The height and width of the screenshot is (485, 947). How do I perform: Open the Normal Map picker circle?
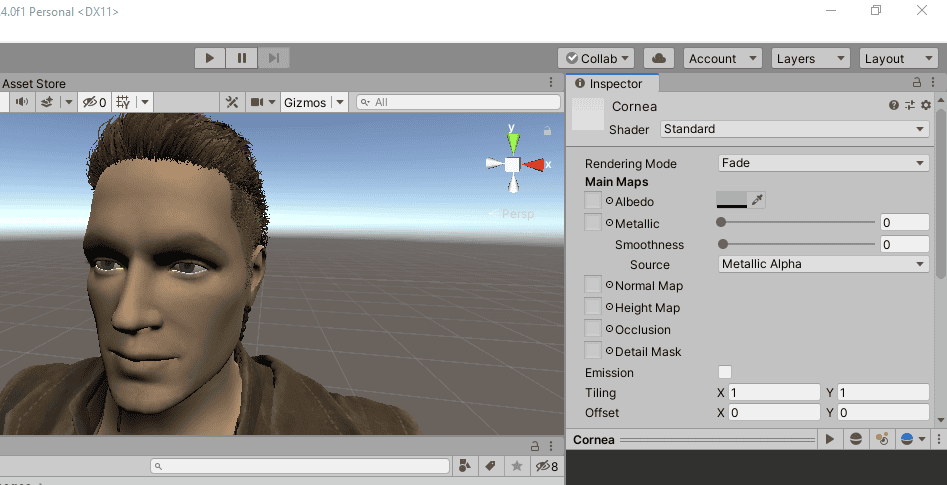[609, 285]
